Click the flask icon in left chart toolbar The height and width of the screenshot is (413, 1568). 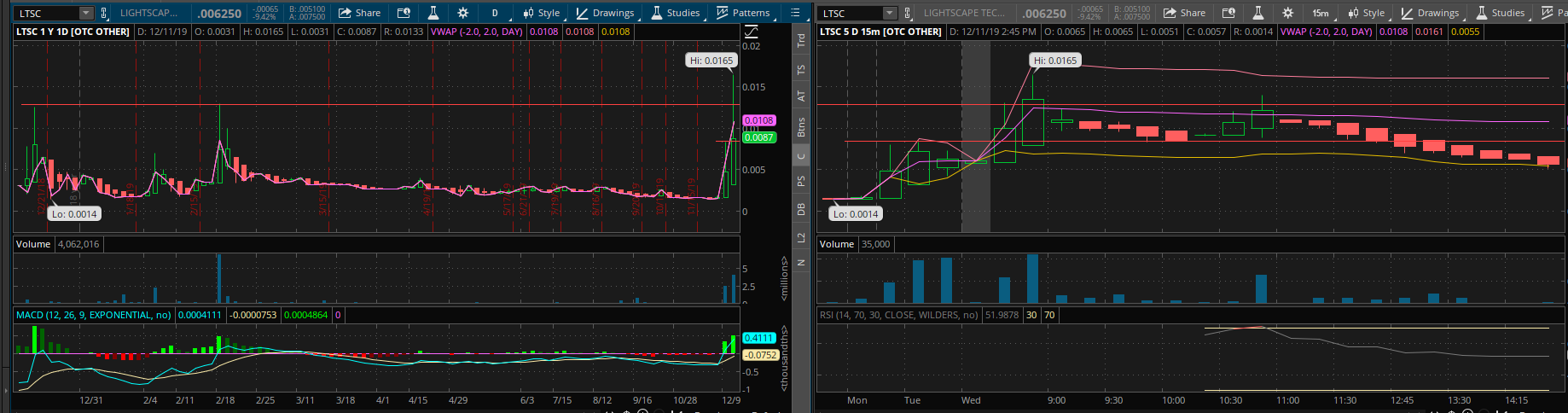click(433, 13)
